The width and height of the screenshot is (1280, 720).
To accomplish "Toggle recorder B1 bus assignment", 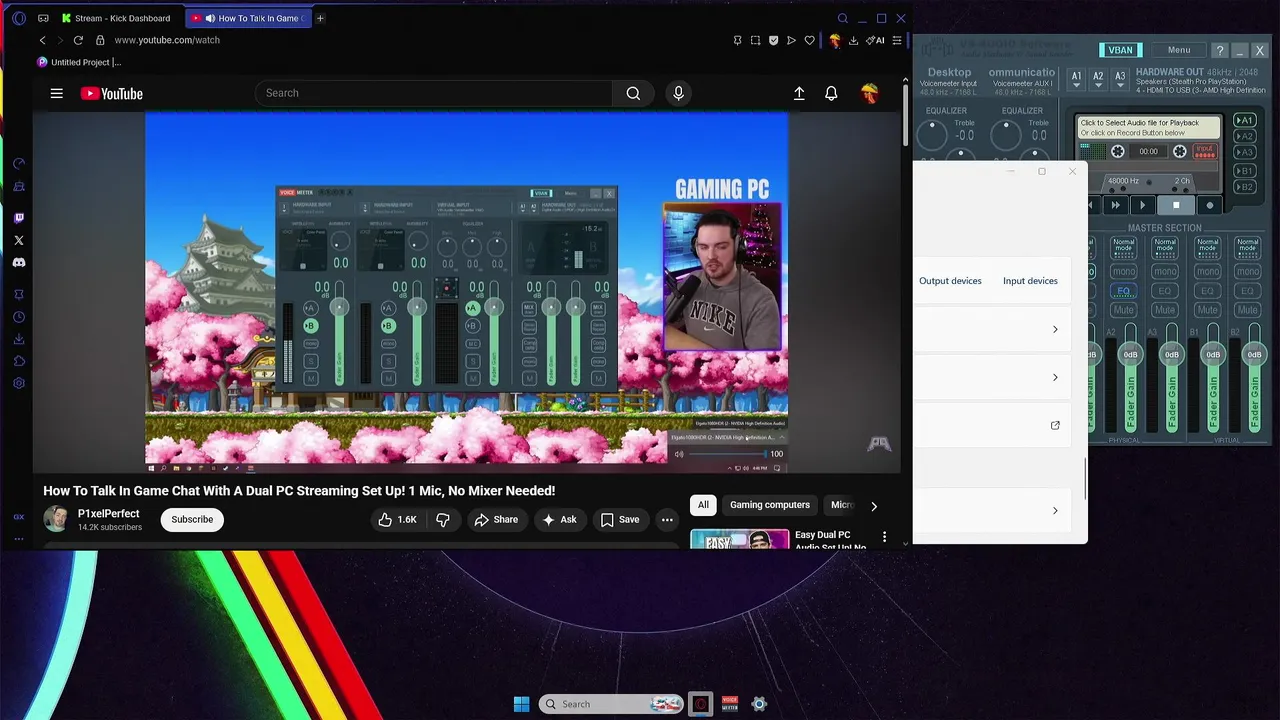I will (1244, 171).
